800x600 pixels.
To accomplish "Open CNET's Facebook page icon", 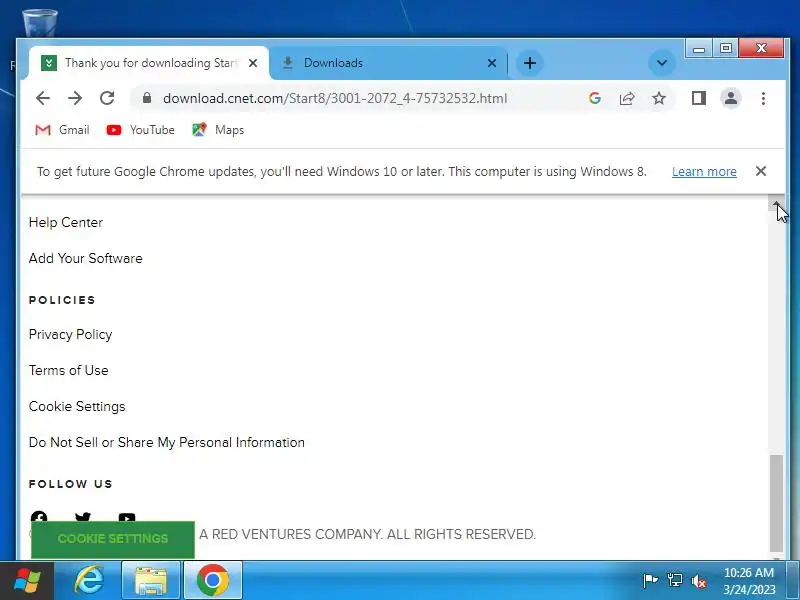I will click(39, 517).
